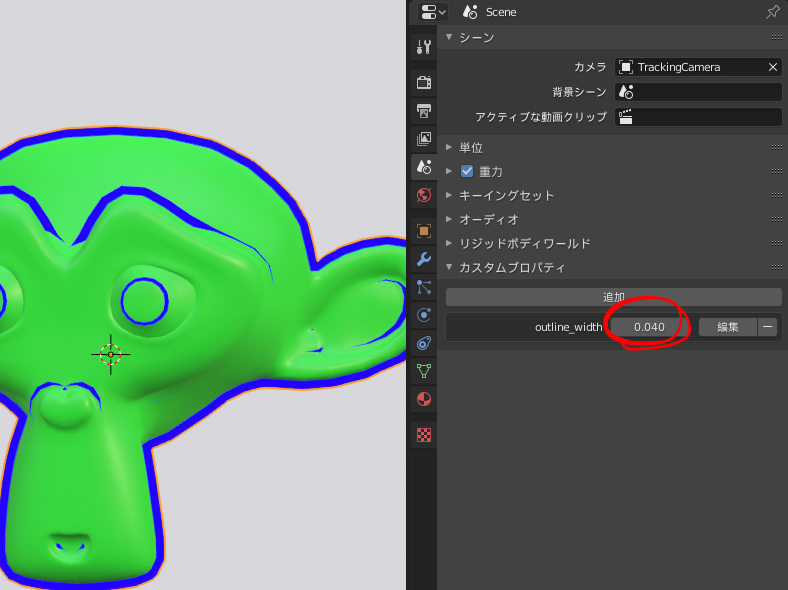Open the Object properties tab

tap(424, 231)
